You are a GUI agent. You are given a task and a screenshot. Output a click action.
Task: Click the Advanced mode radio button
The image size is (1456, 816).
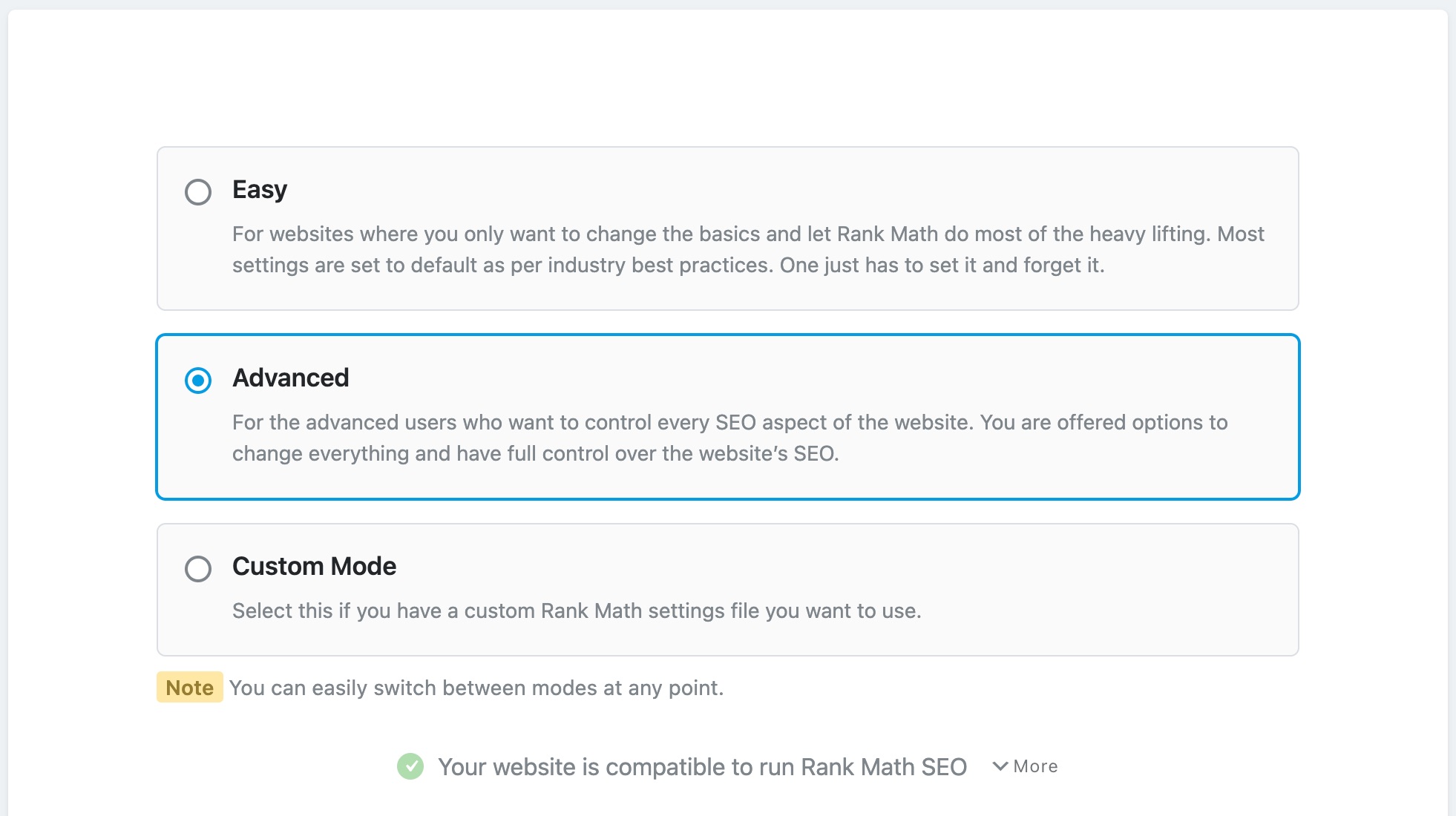pos(197,381)
